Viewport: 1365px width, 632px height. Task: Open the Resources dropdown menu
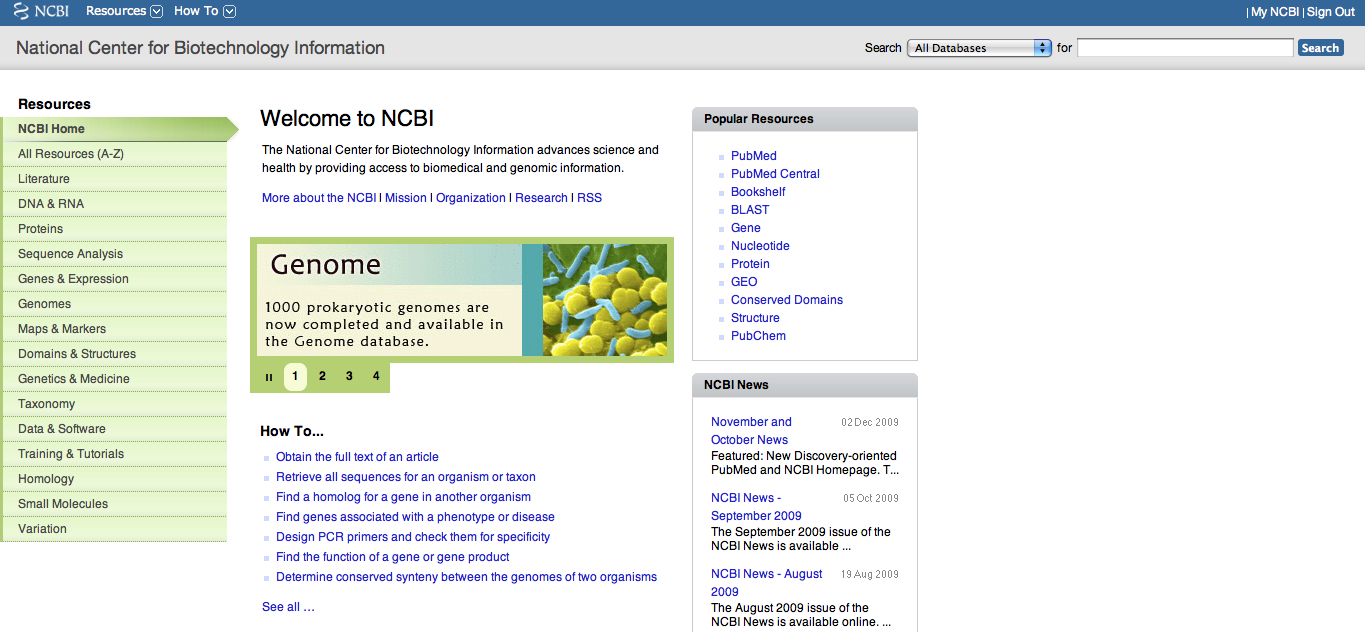tap(124, 11)
